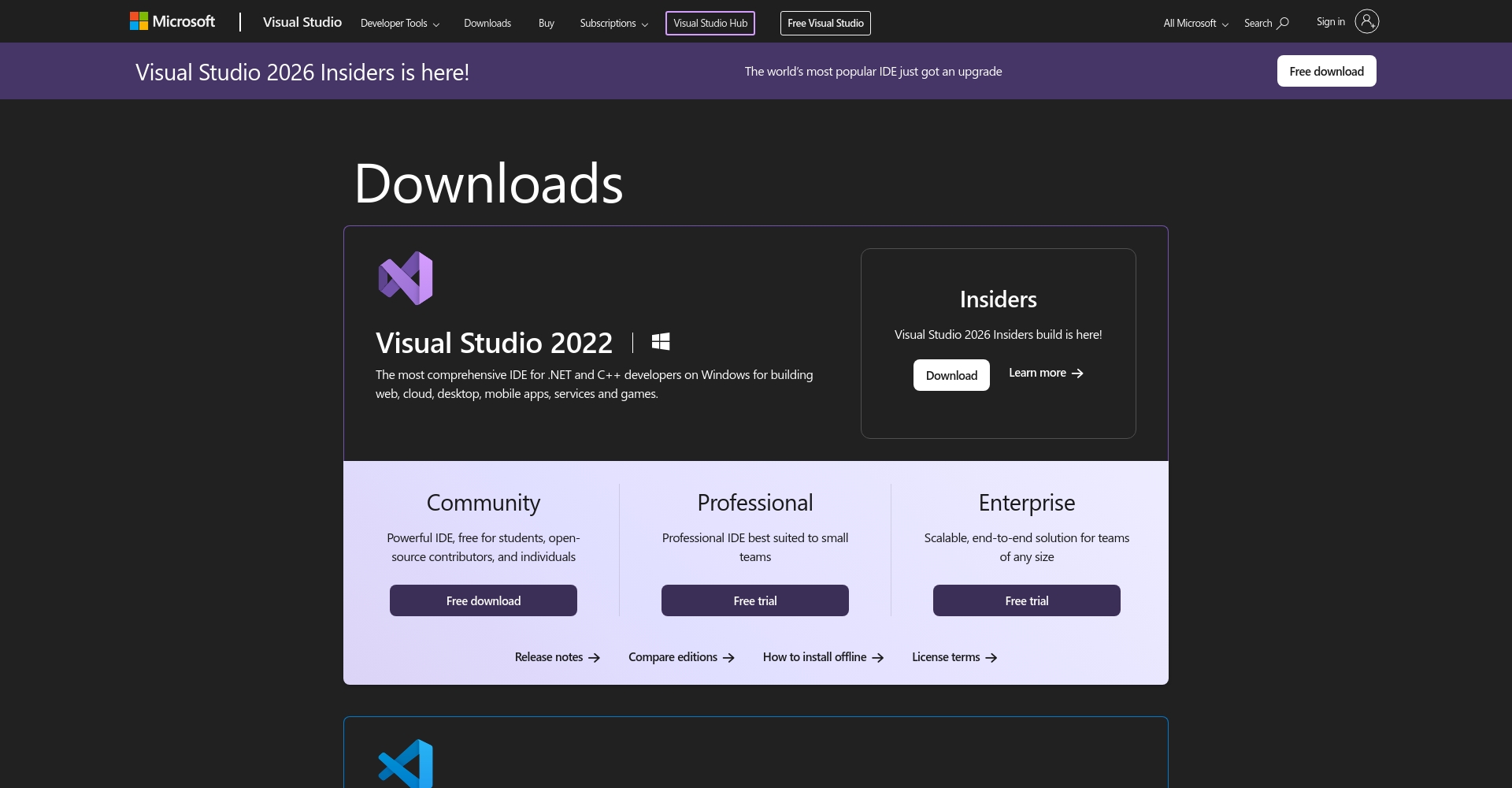
Task: Expand the Developer Tools dropdown
Action: pos(398,23)
